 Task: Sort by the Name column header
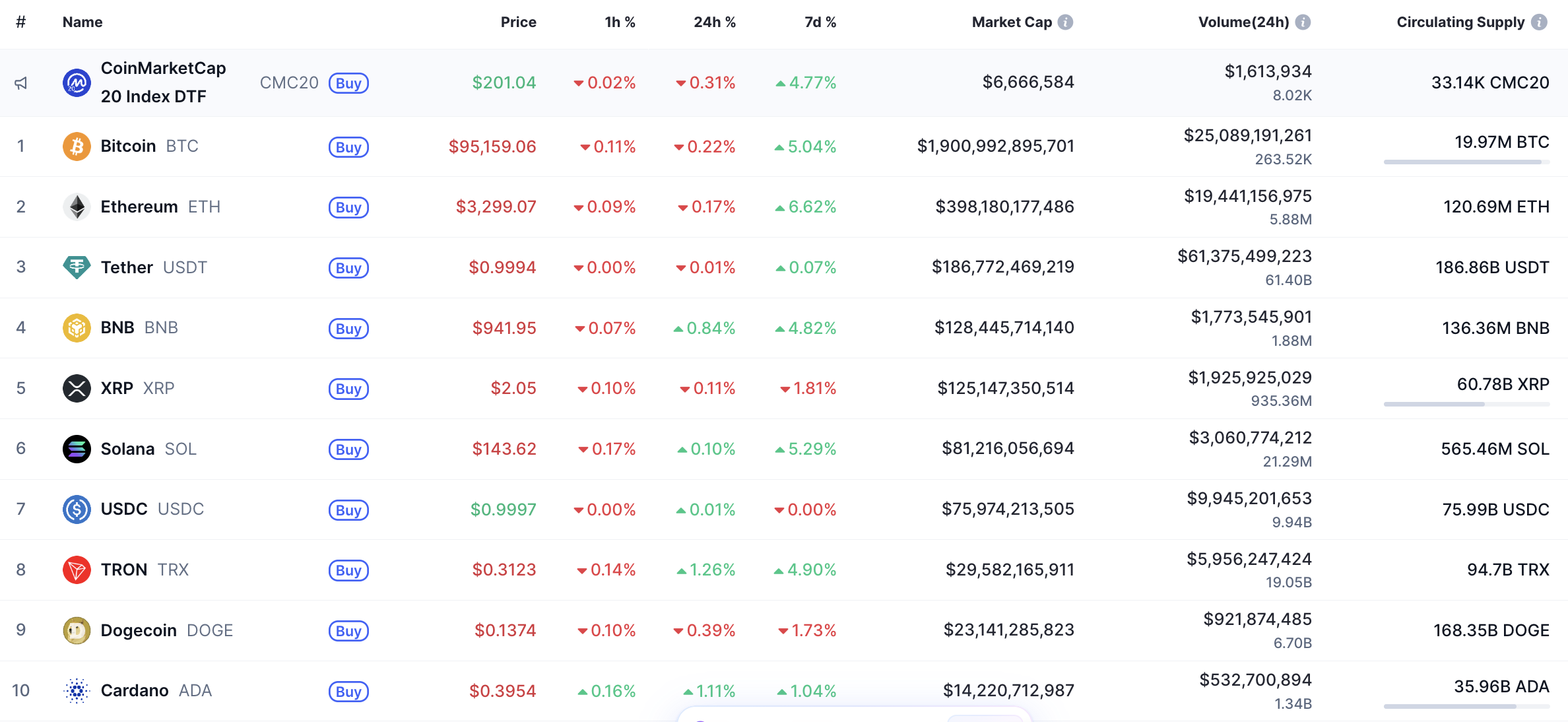click(82, 22)
